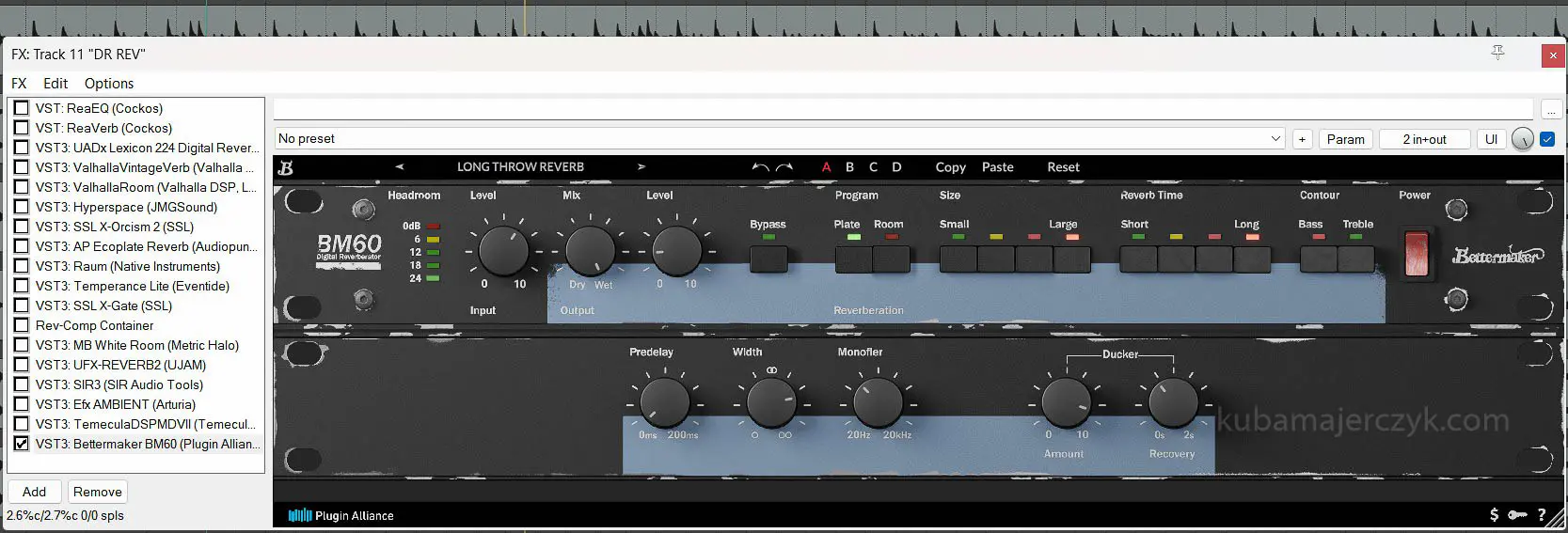Screen dimensions: 1568x533
Task: Open the Edit menu
Action: (55, 84)
